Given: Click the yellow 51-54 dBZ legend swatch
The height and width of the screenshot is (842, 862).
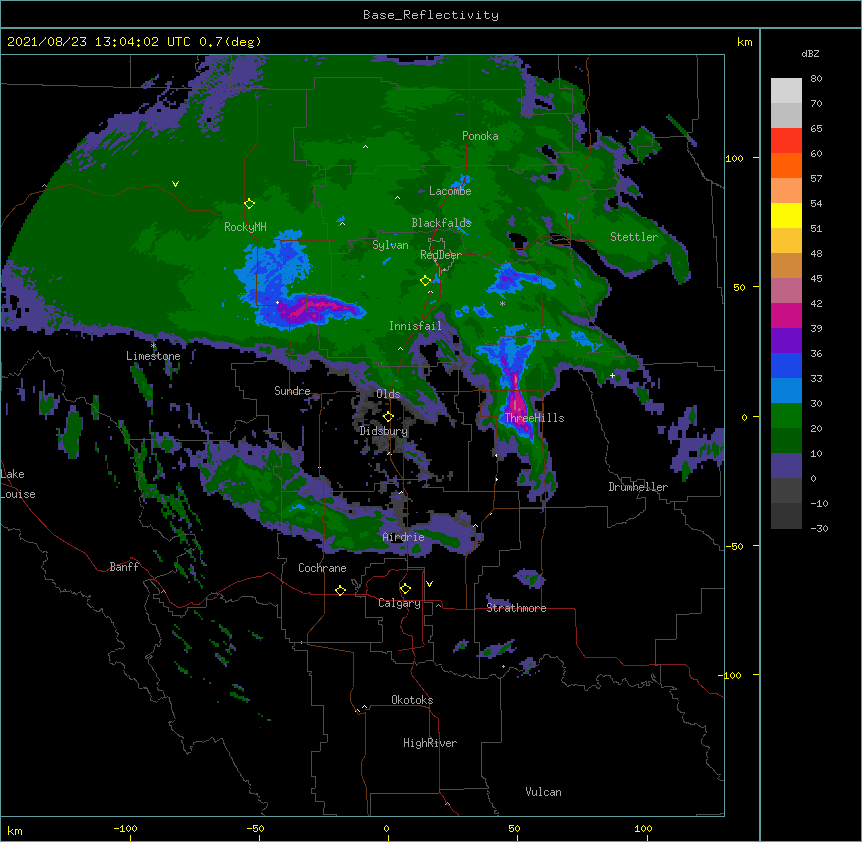Looking at the screenshot, I should coord(786,215).
